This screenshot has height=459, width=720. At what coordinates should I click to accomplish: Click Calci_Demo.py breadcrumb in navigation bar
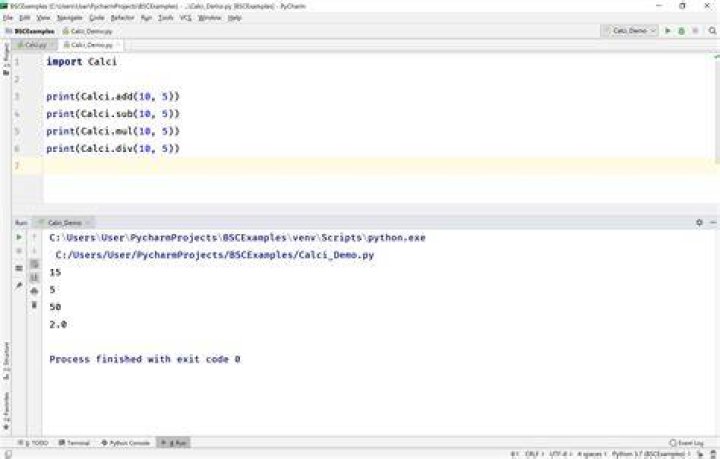pos(88,31)
